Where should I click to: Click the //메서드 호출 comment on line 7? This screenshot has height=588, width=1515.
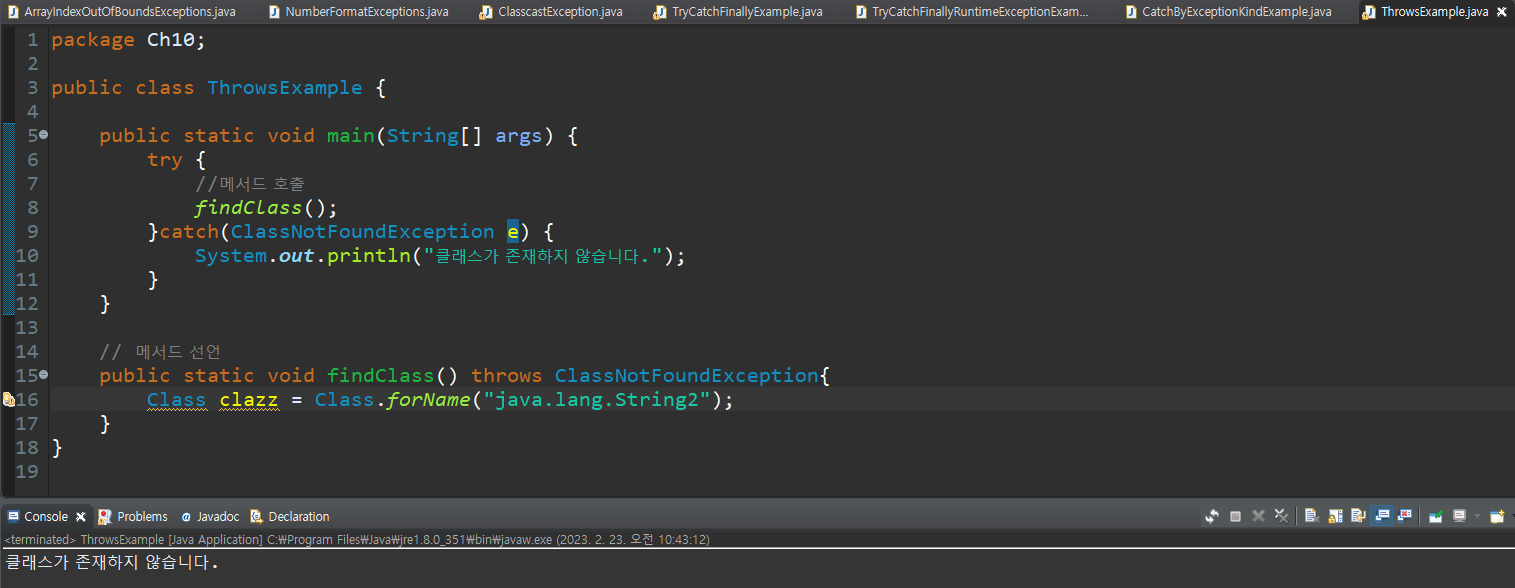250,184
